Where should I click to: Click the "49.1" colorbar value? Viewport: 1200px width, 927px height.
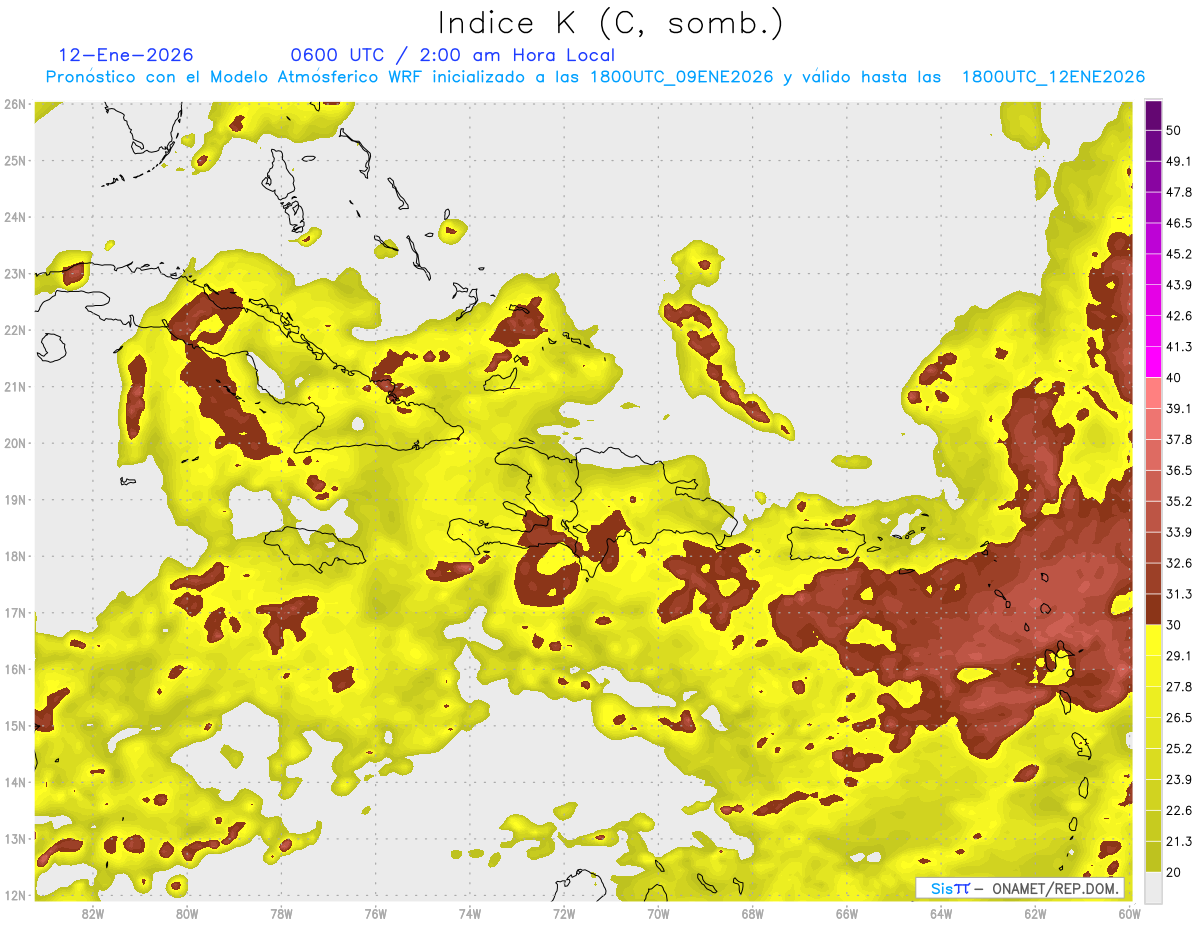coord(1179,162)
